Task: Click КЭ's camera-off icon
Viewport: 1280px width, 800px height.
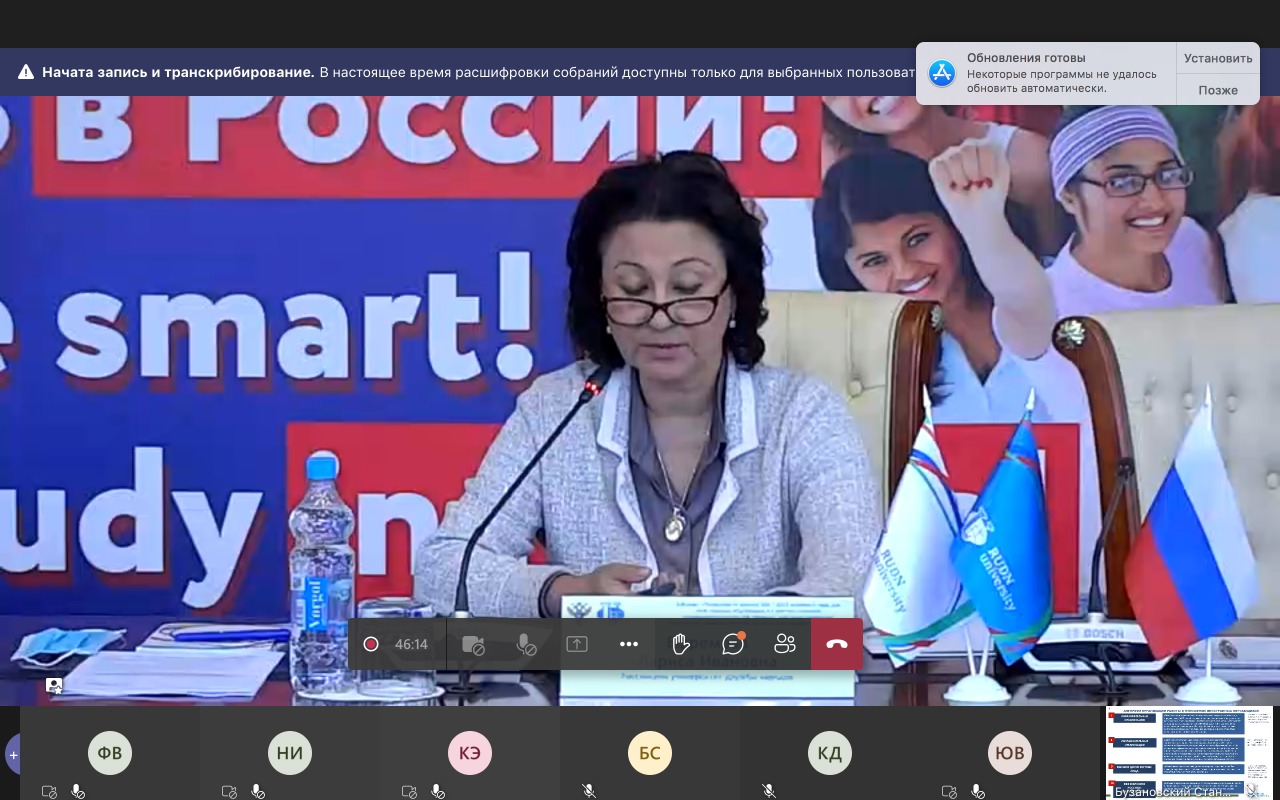Action: (x=409, y=791)
